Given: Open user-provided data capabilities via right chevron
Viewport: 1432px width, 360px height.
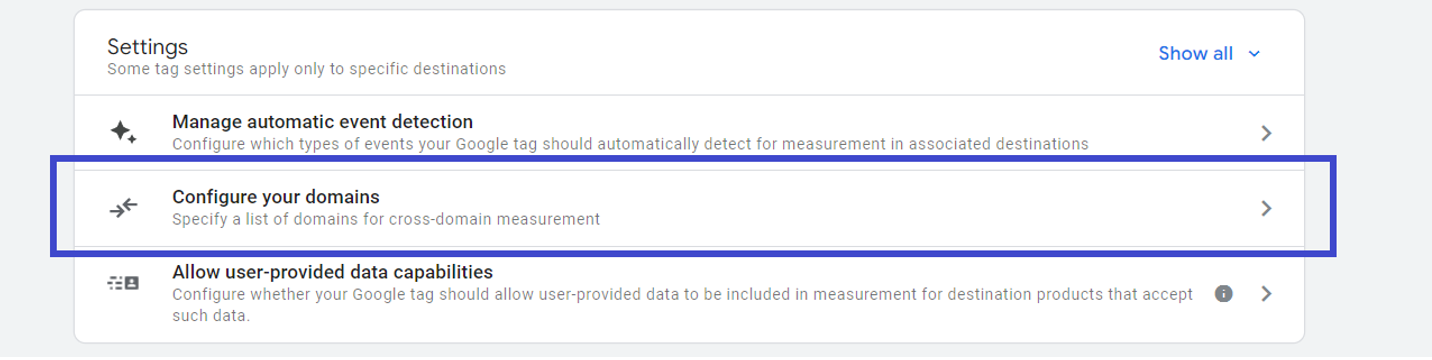Looking at the screenshot, I should (x=1266, y=294).
